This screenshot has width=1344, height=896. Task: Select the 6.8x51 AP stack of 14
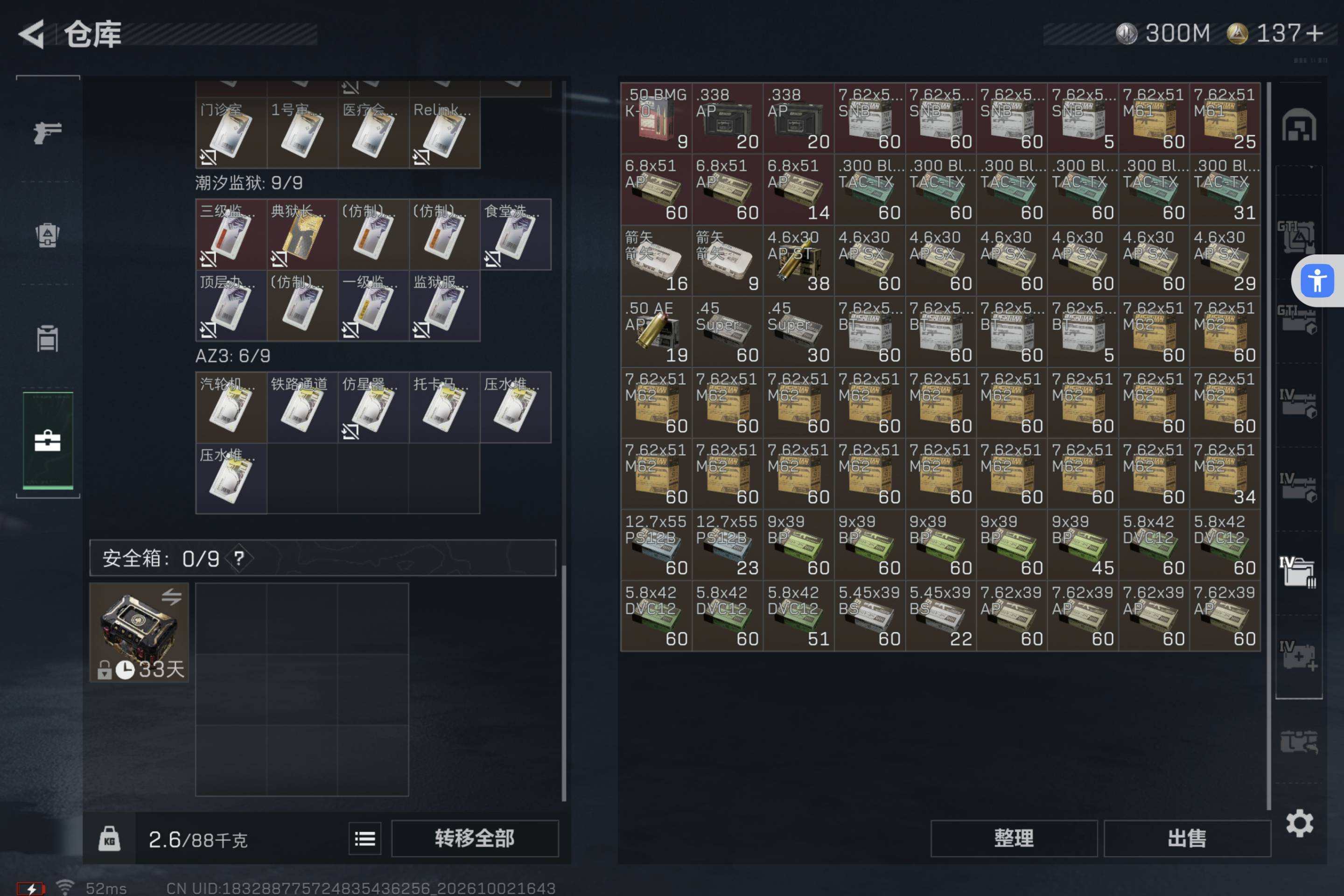tap(798, 189)
